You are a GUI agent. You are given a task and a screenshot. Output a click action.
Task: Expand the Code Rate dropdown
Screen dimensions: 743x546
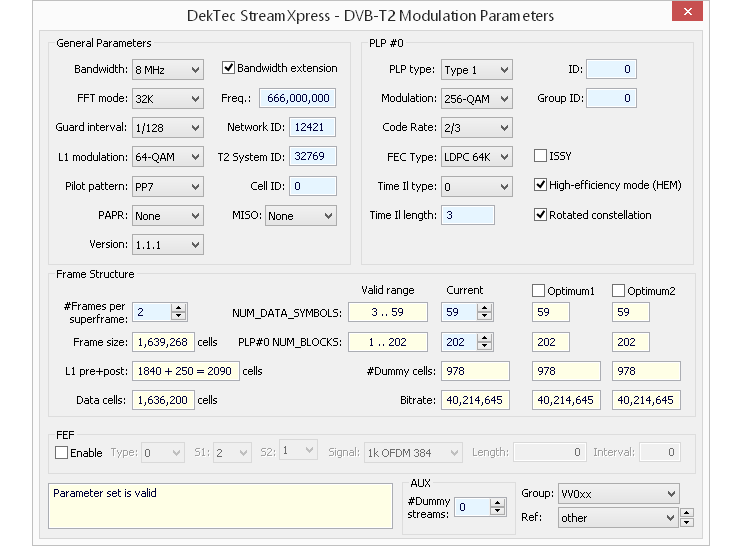tap(477, 127)
